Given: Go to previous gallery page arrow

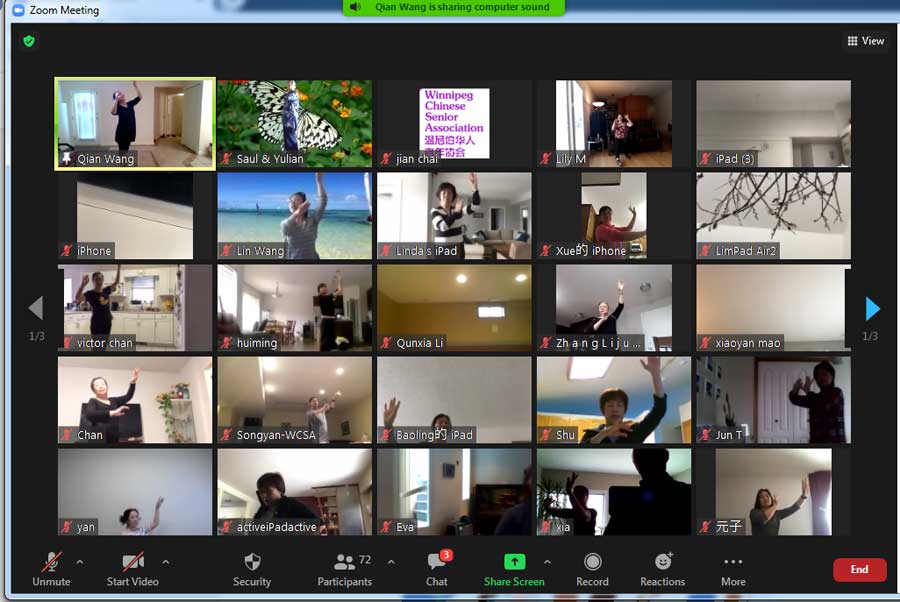Looking at the screenshot, I should tap(36, 308).
